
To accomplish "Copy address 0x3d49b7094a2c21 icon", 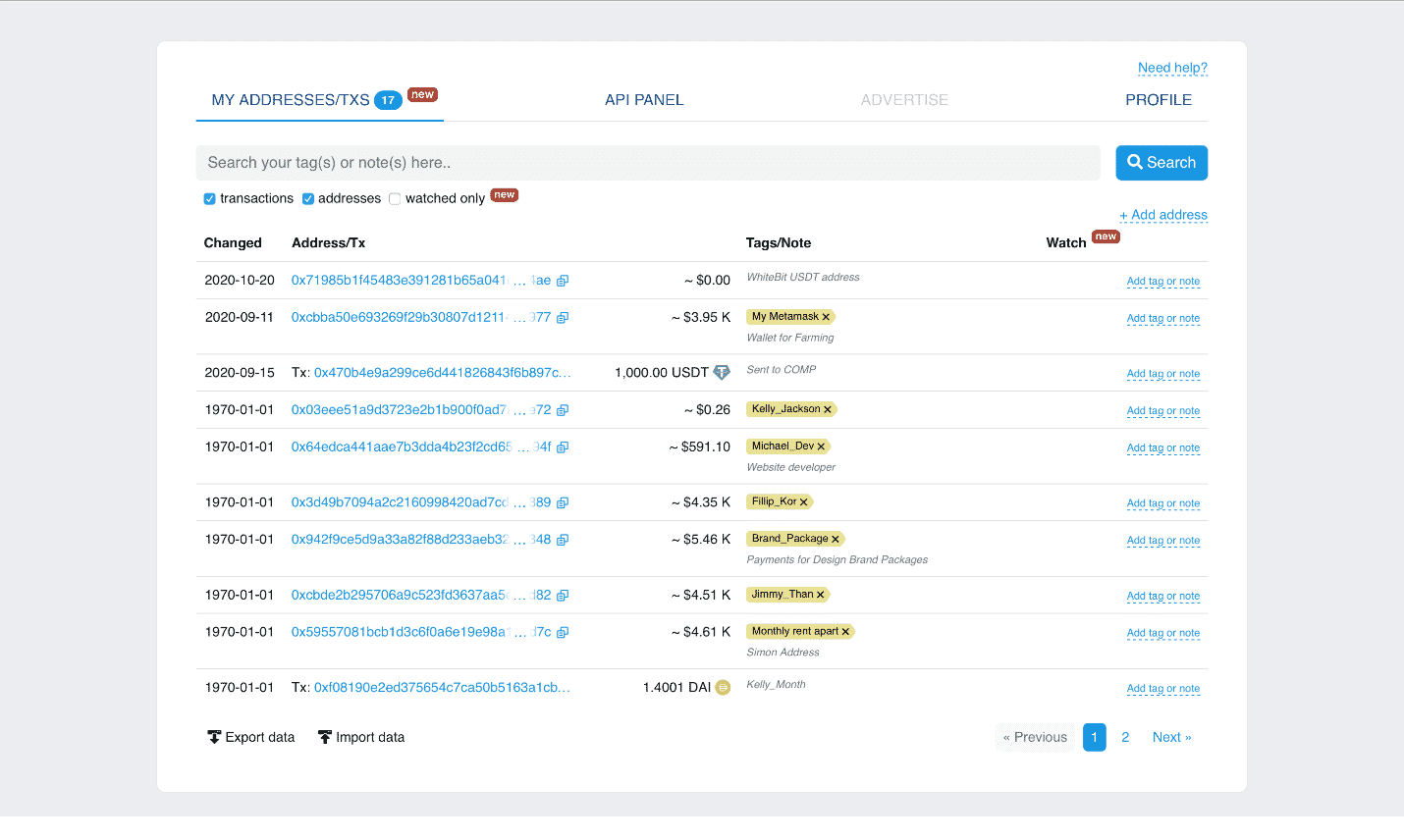I will coord(563,502).
